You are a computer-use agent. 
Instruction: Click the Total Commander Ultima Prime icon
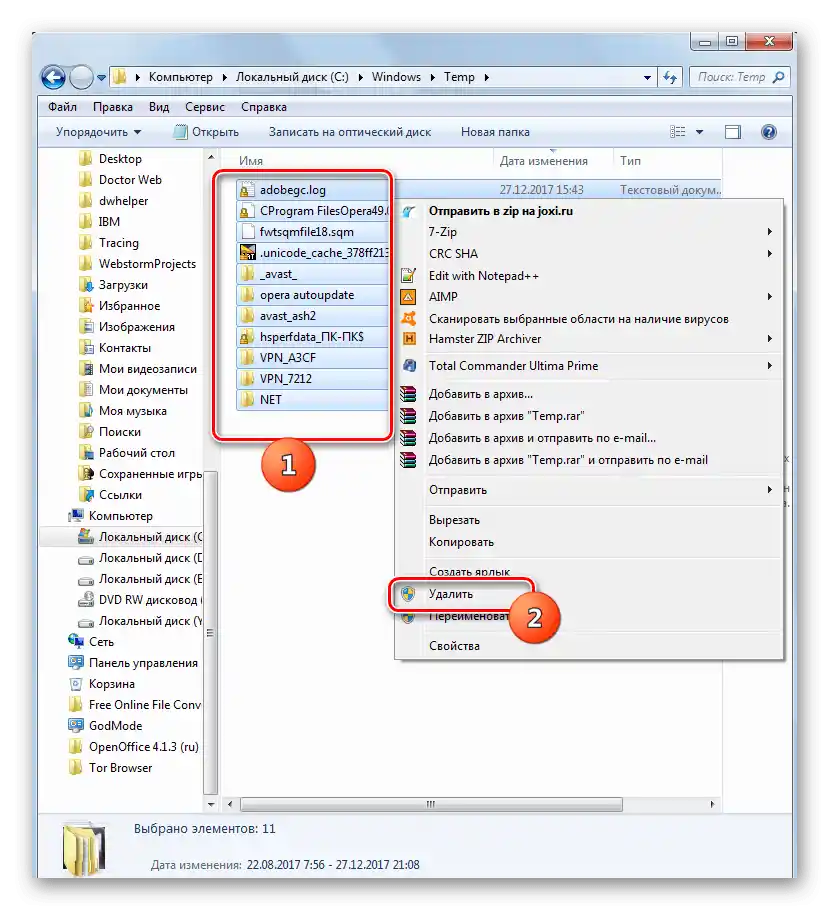point(409,366)
